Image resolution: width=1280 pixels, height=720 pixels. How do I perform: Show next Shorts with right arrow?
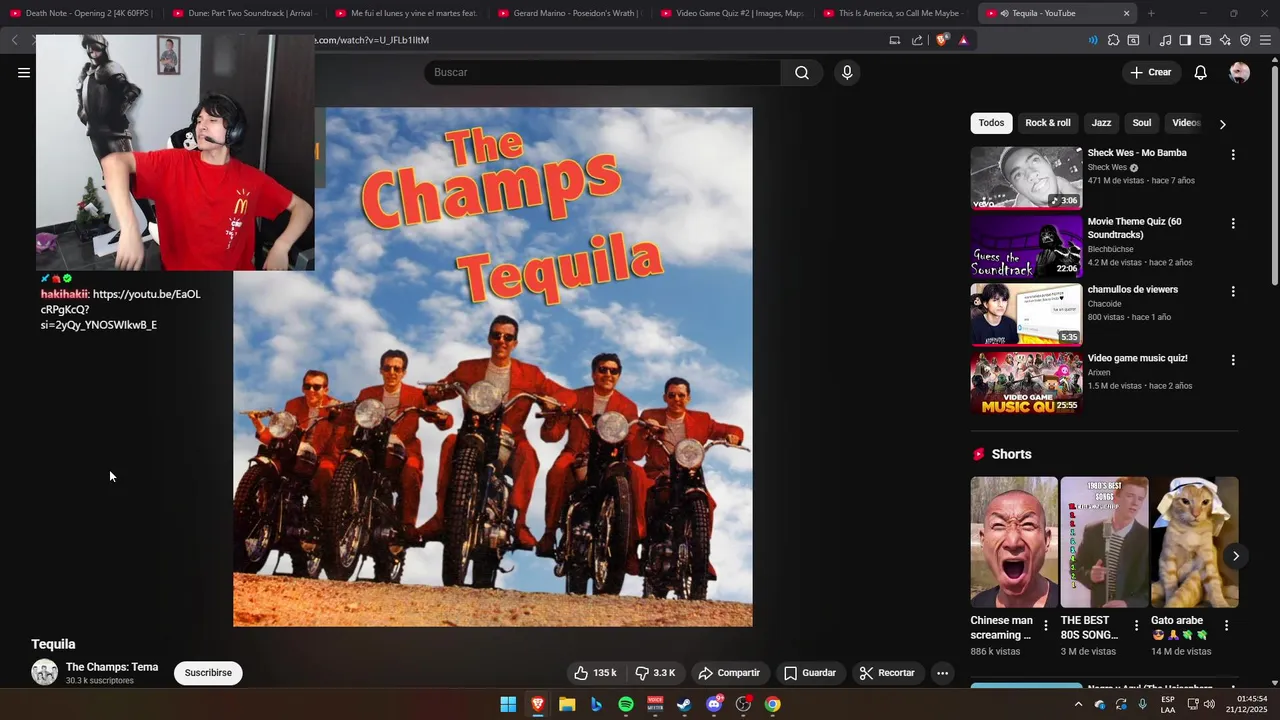1236,556
